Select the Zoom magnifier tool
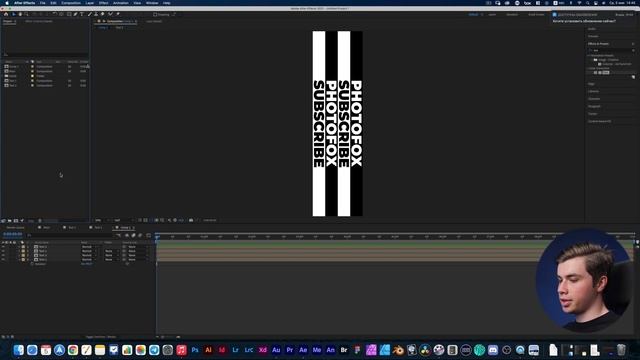Image resolution: width=640 pixels, height=360 pixels. [x=27, y=14]
